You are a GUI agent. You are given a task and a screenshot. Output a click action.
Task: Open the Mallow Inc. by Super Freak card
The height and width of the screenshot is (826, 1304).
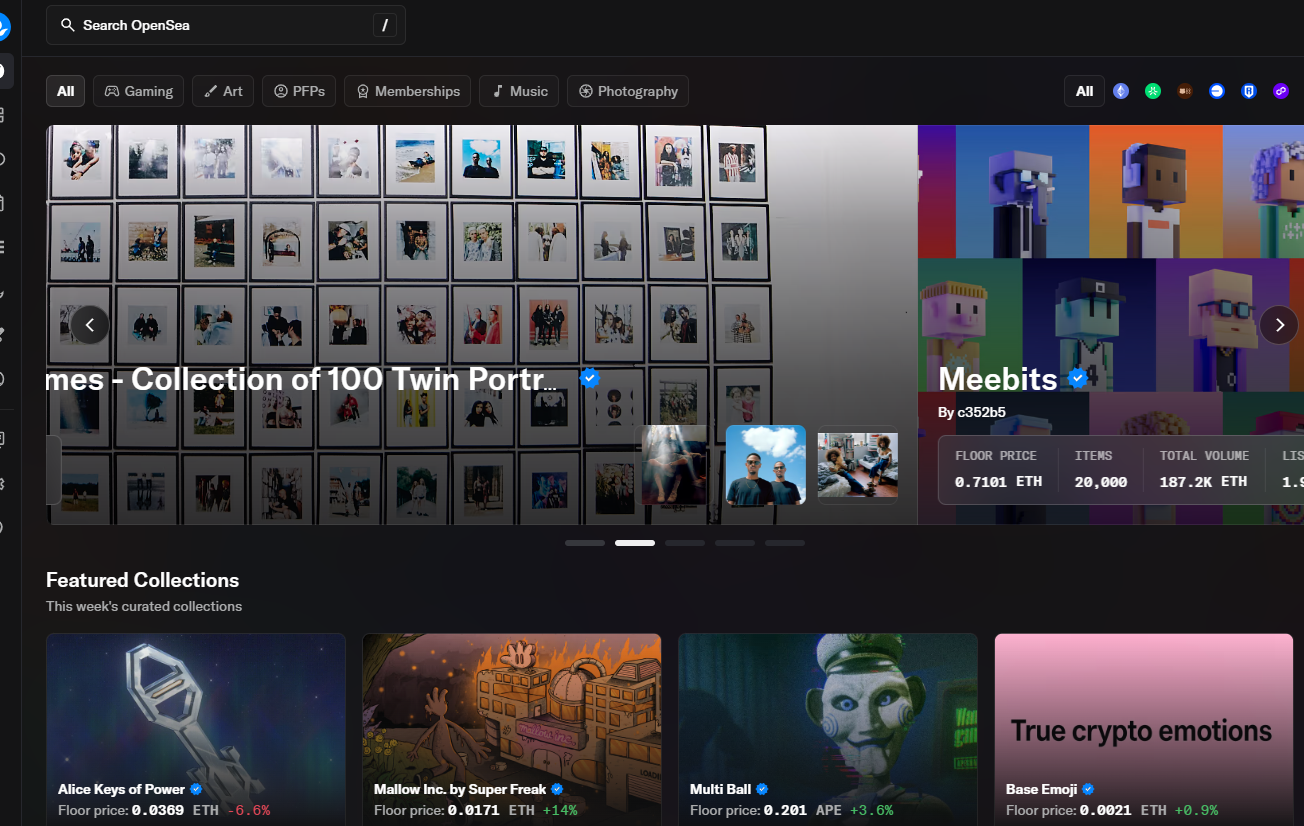(512, 729)
